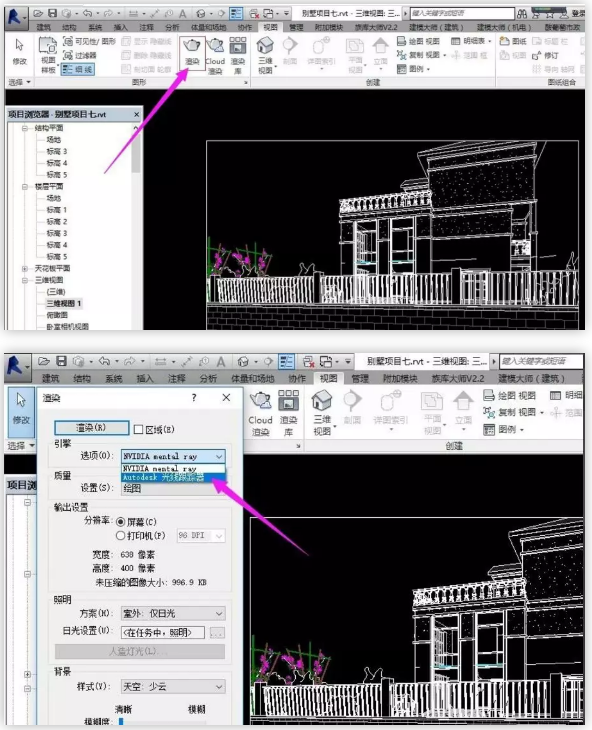Image resolution: width=592 pixels, height=730 pixels.
Task: Close the Render dialog with X
Action: 226,397
